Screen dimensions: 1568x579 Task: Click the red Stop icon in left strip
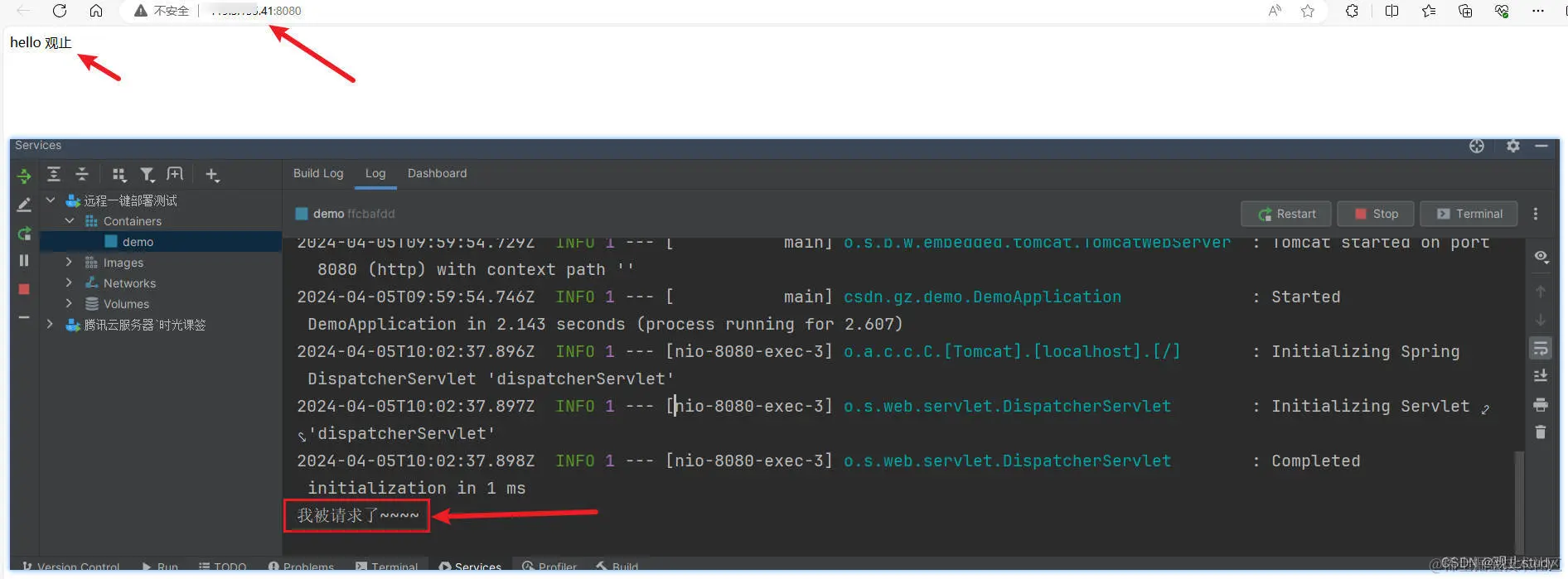pyautogui.click(x=24, y=289)
